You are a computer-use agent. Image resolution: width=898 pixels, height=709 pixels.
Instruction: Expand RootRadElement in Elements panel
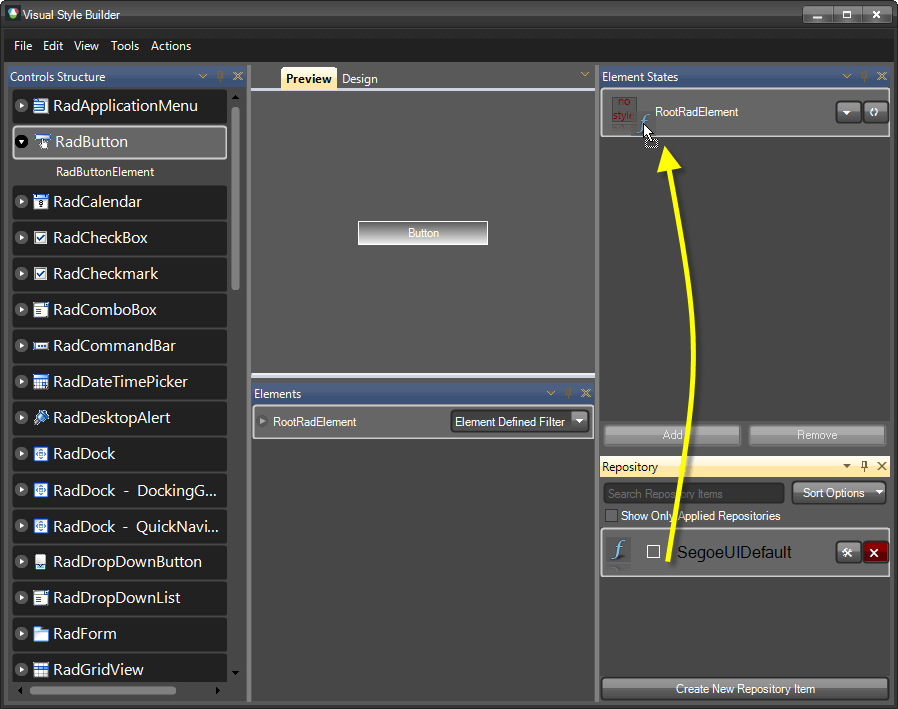[x=263, y=421]
